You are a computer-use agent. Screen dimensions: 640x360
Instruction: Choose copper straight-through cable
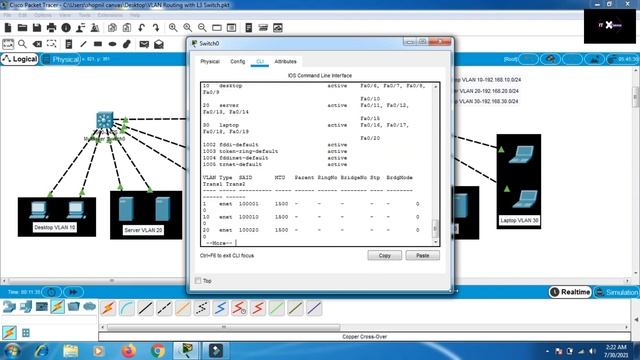(145, 308)
